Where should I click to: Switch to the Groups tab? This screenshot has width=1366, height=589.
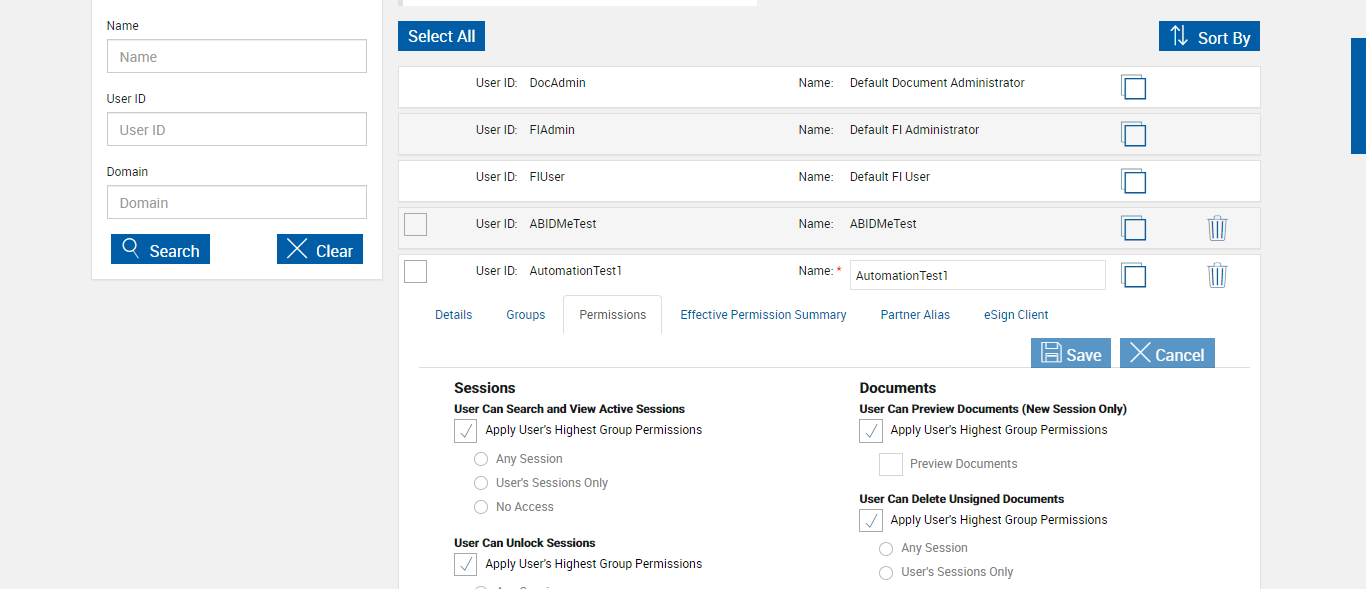click(x=525, y=315)
